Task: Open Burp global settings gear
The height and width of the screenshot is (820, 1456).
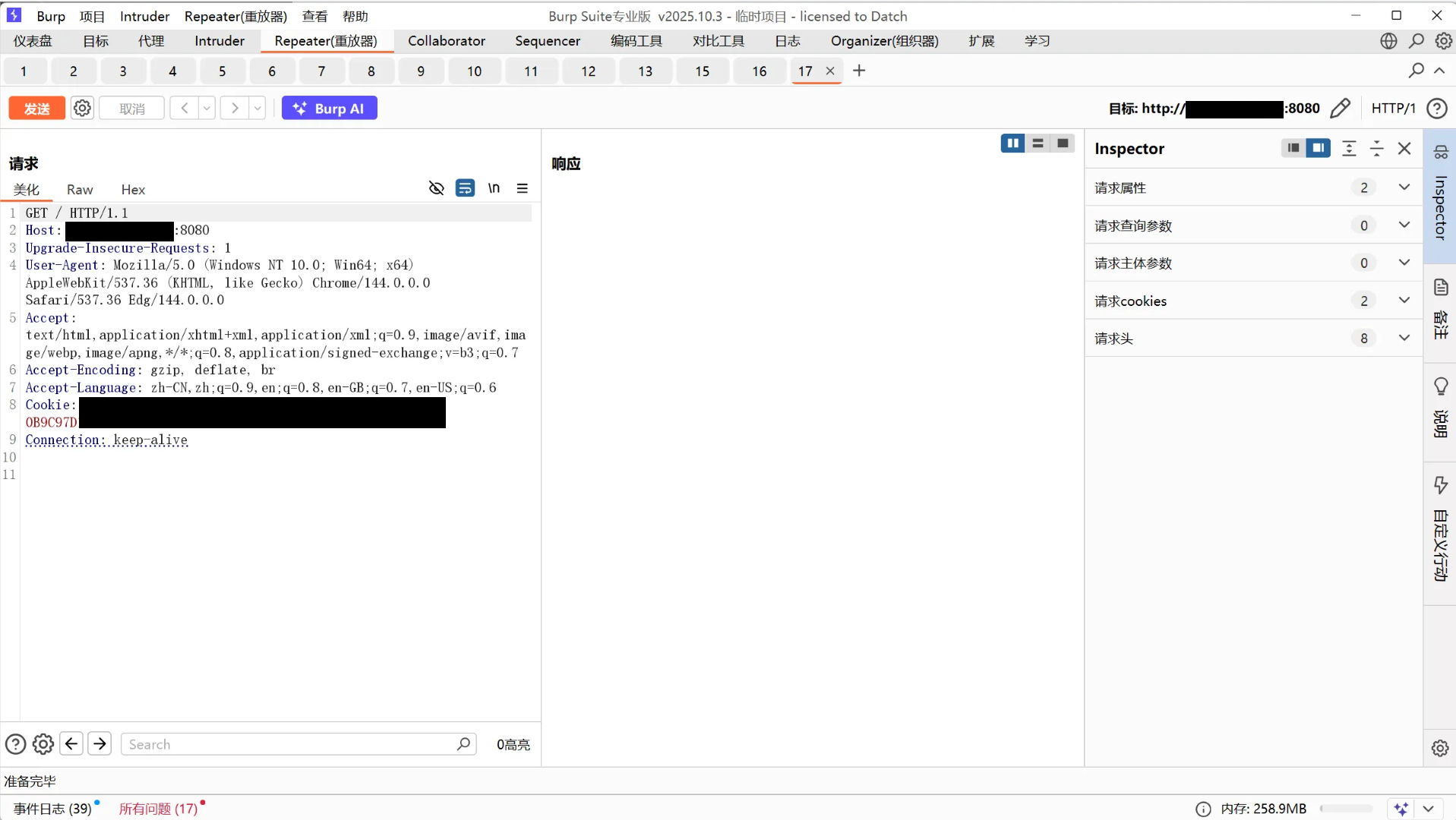Action: (x=1443, y=41)
